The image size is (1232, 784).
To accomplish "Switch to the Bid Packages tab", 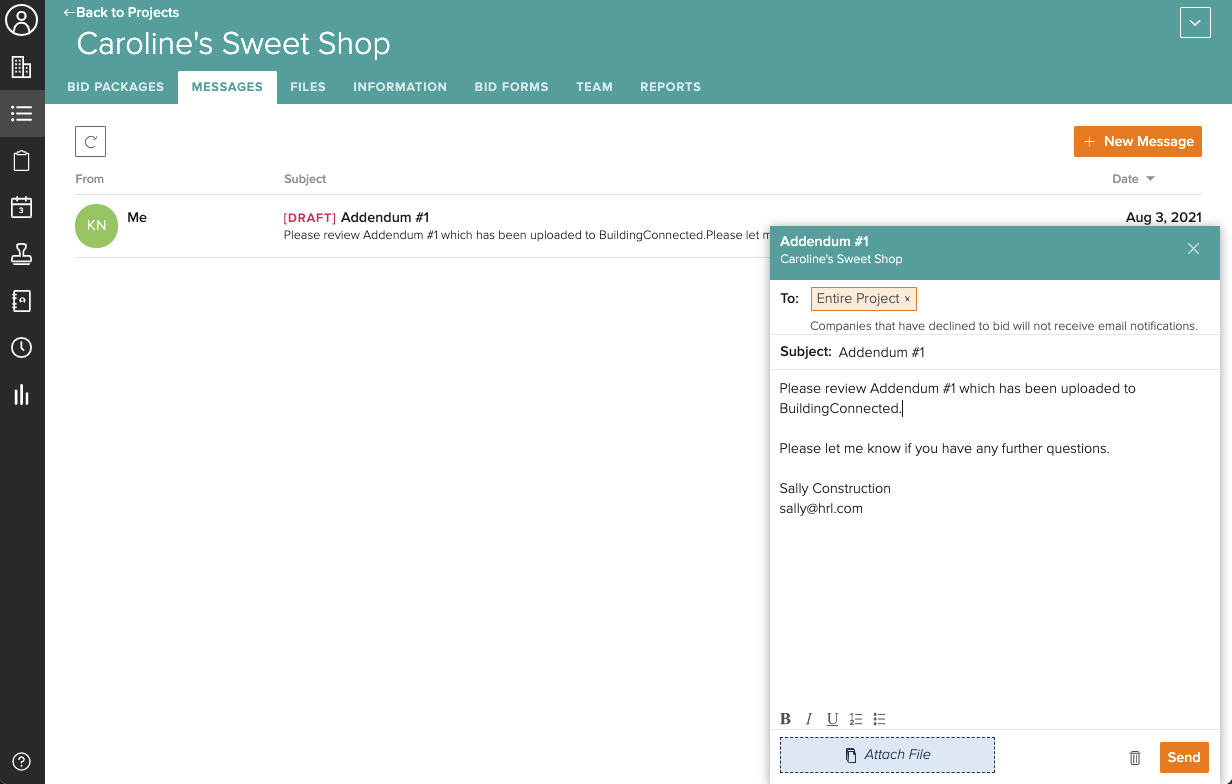I will point(115,87).
